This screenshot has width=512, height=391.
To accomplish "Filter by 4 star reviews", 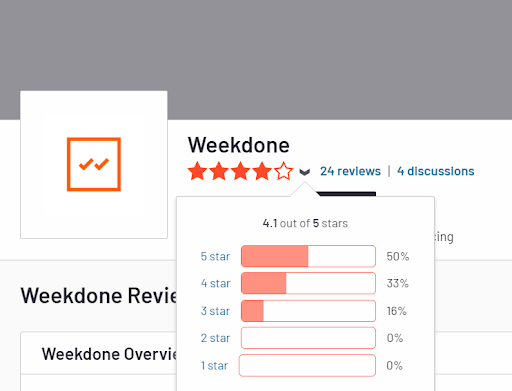I will [x=215, y=283].
